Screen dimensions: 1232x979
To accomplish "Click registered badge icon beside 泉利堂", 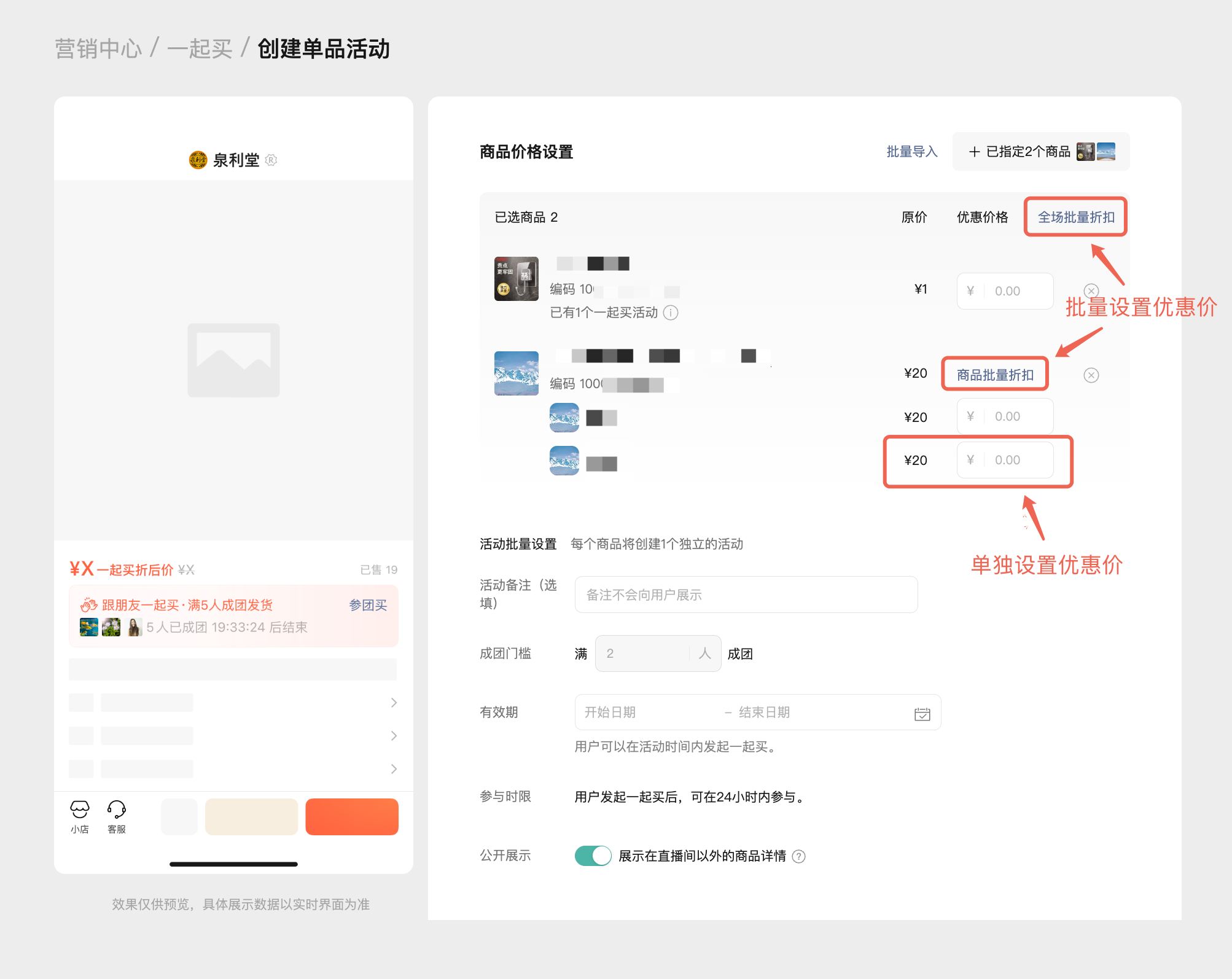I will pyautogui.click(x=271, y=160).
